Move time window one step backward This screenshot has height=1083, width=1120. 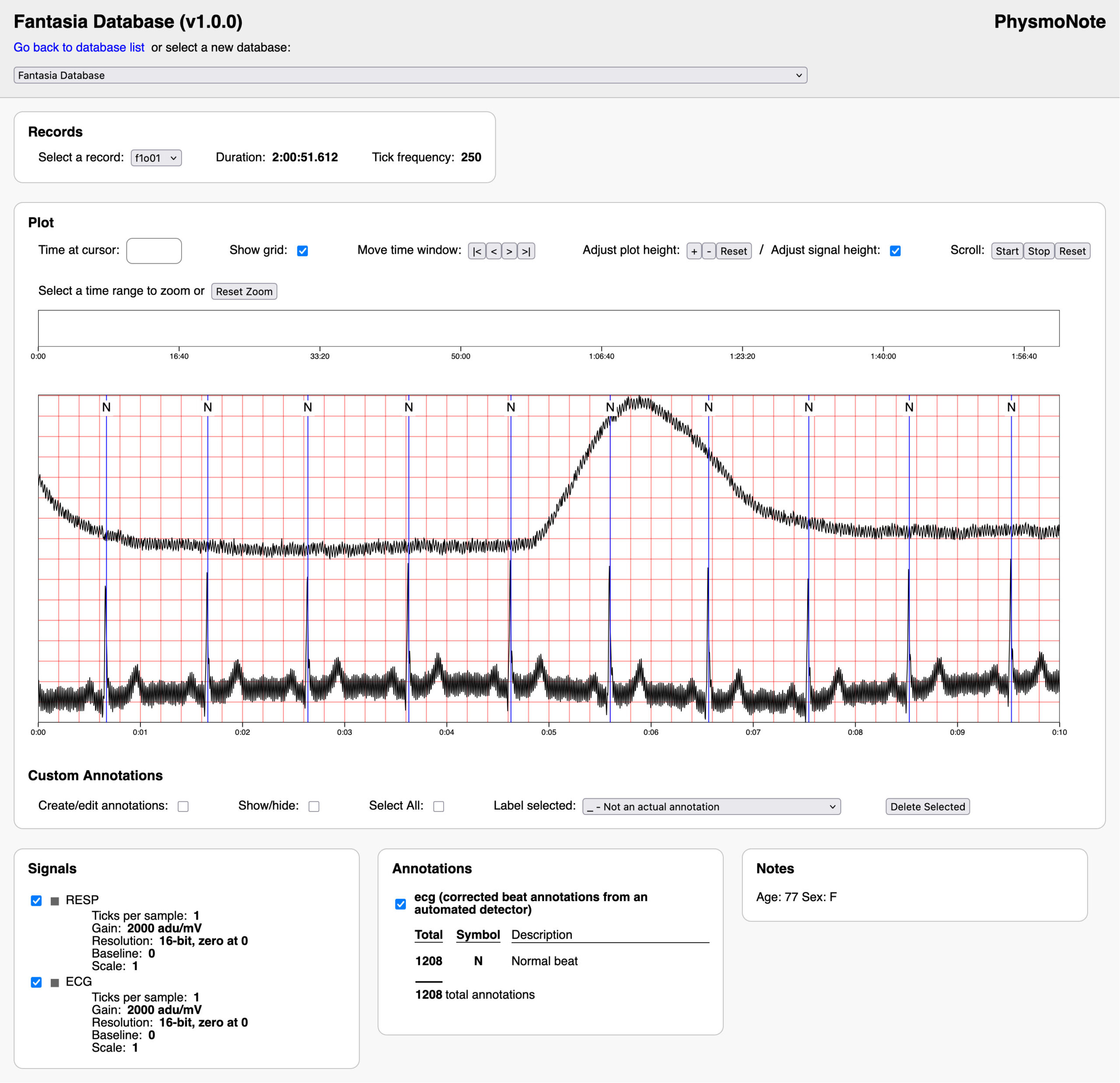pyautogui.click(x=493, y=252)
